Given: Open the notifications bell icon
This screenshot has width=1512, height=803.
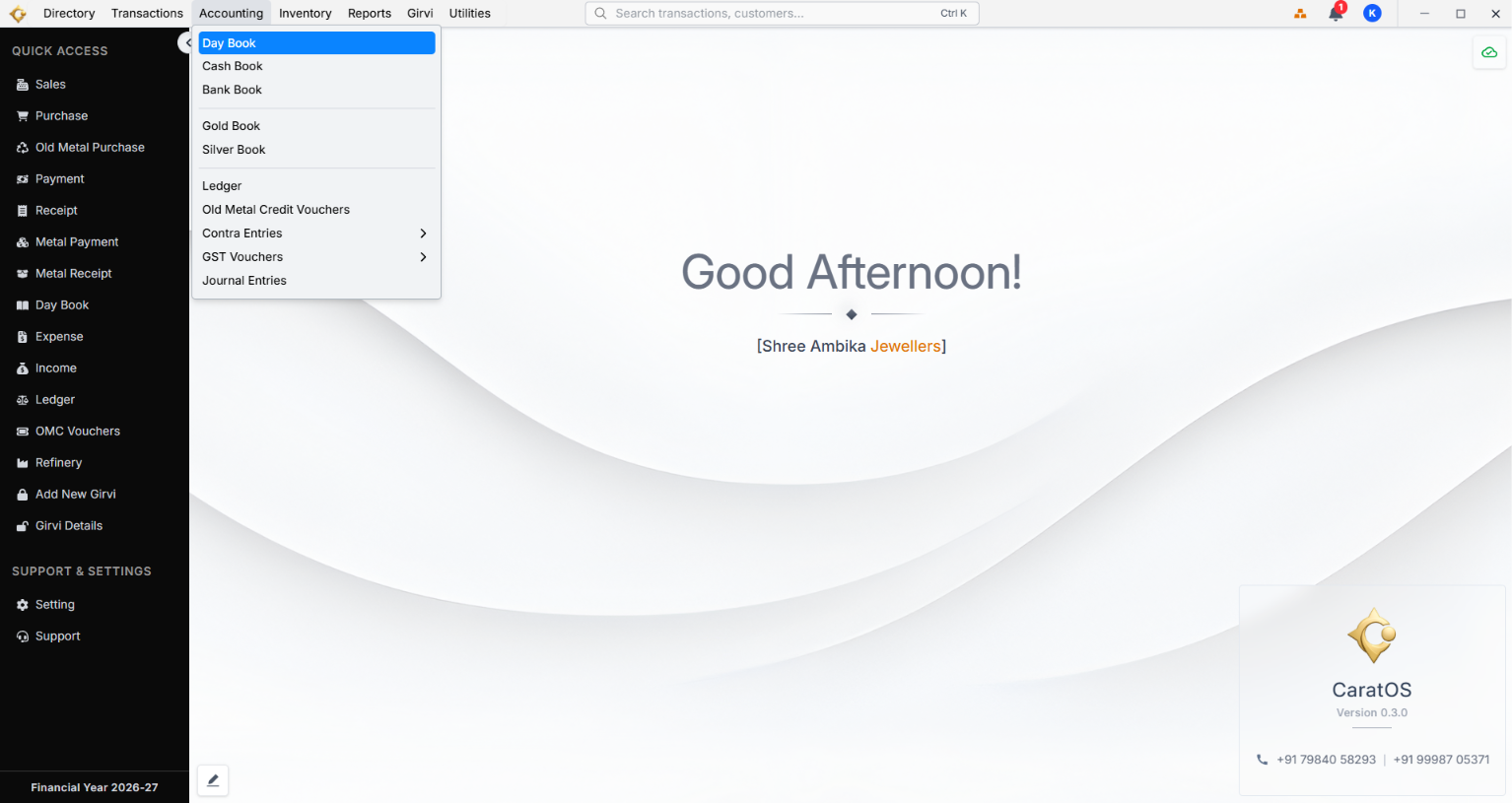Looking at the screenshot, I should tap(1336, 14).
